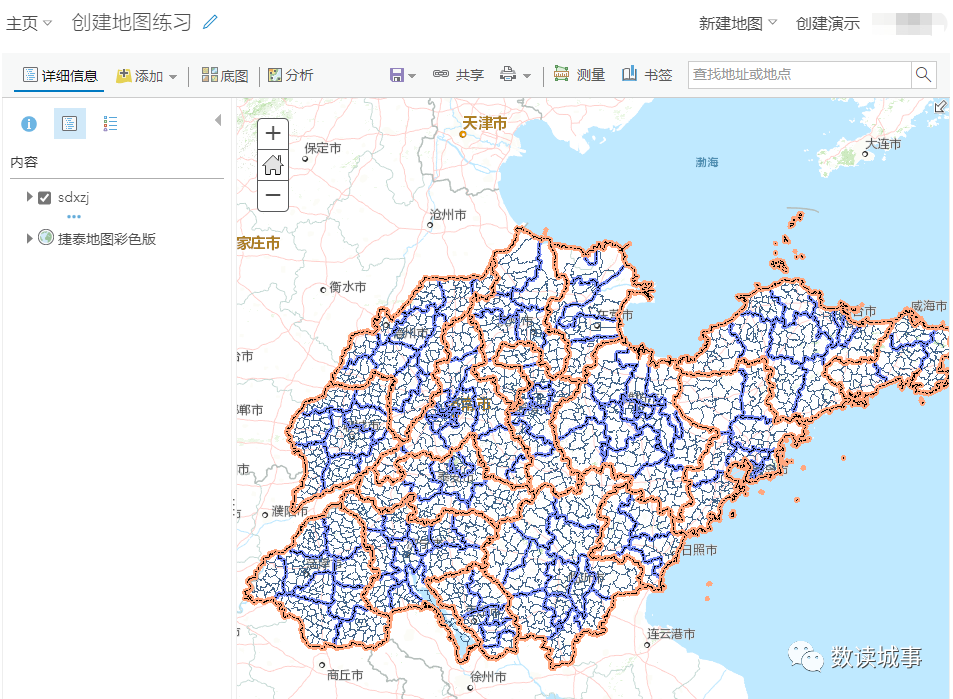Click the 沧州市 map label
Screen dimensions: 953x699
pos(448,215)
